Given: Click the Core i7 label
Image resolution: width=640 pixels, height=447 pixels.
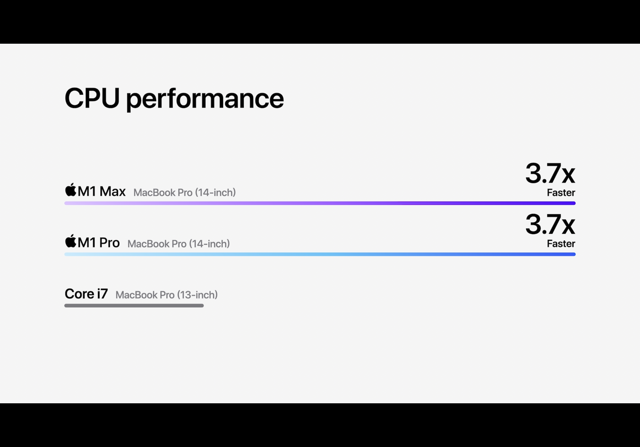Looking at the screenshot, I should point(86,294).
